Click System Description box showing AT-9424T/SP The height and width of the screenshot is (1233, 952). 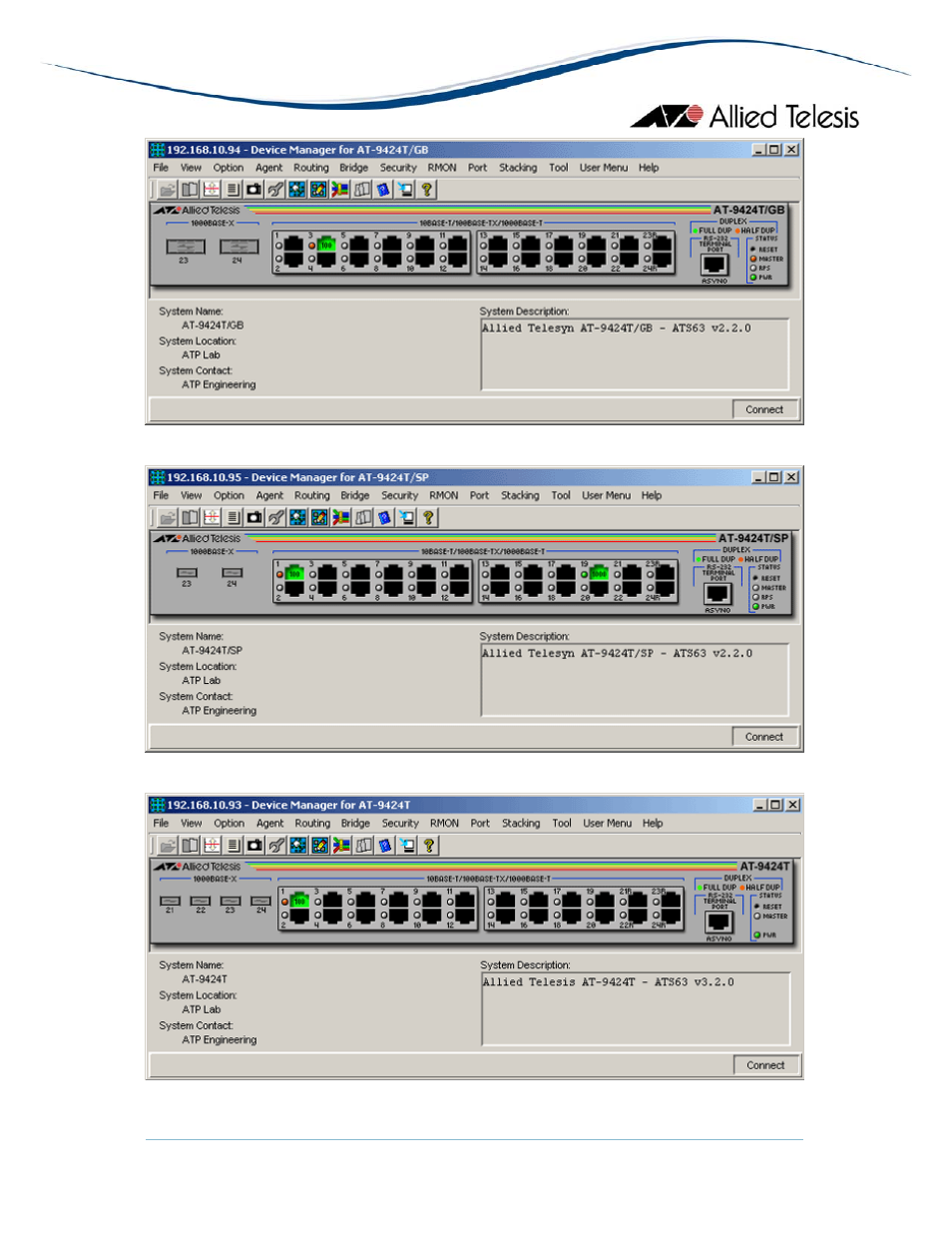coord(635,680)
